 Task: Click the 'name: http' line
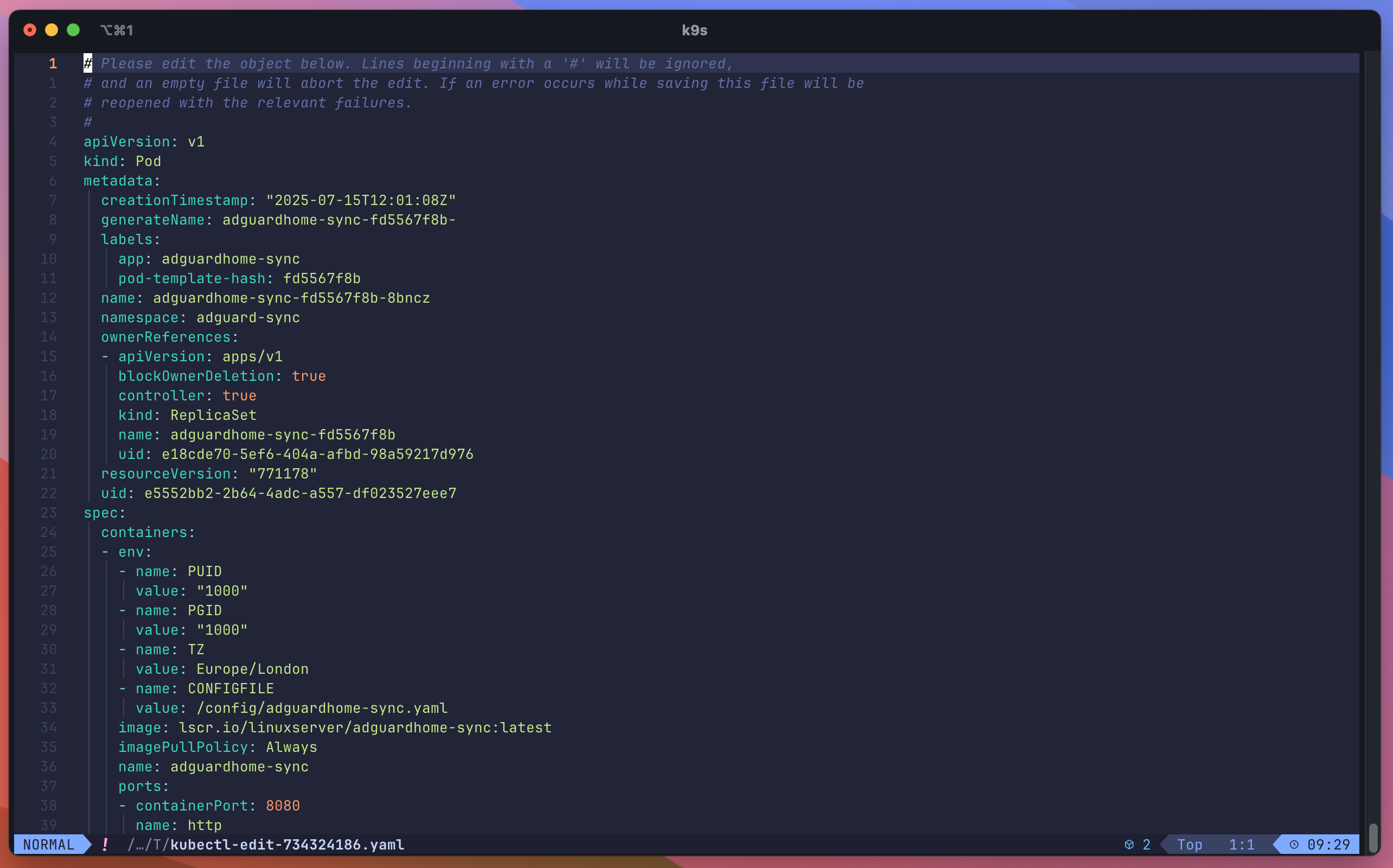click(178, 825)
